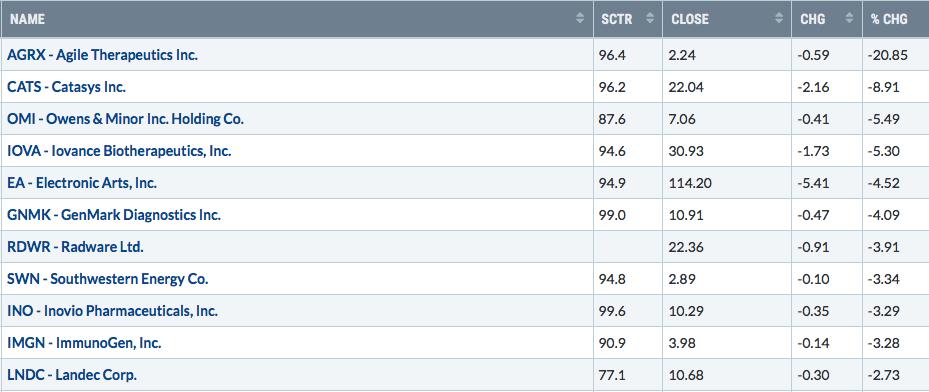Image resolution: width=929 pixels, height=392 pixels.
Task: Open RDWR - Radware Ltd. link
Action: point(75,247)
